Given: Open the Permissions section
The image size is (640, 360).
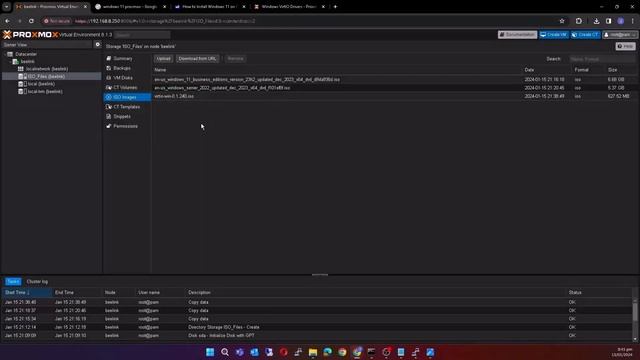Looking at the screenshot, I should 125,126.
